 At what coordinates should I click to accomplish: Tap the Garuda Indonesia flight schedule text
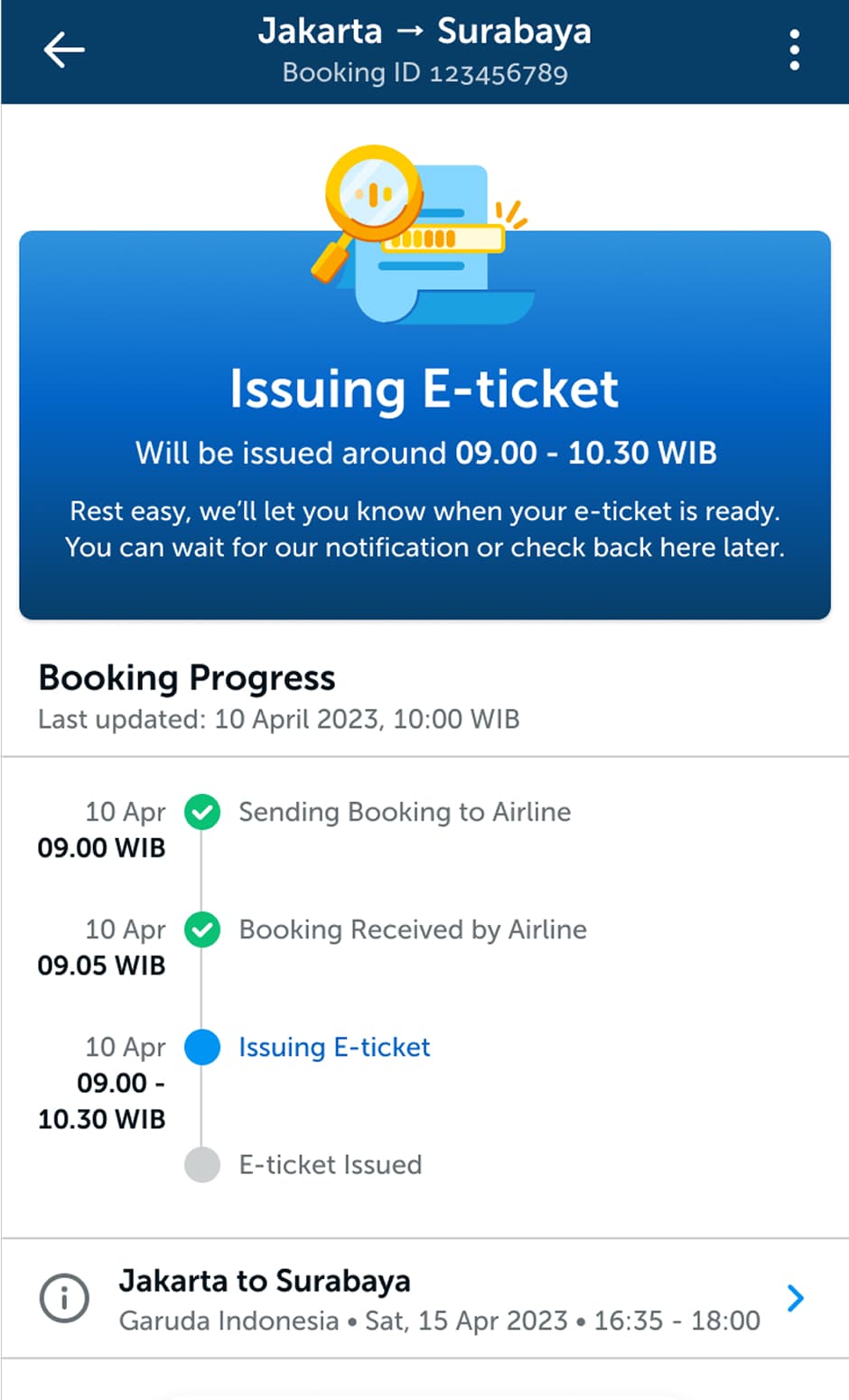440,1321
